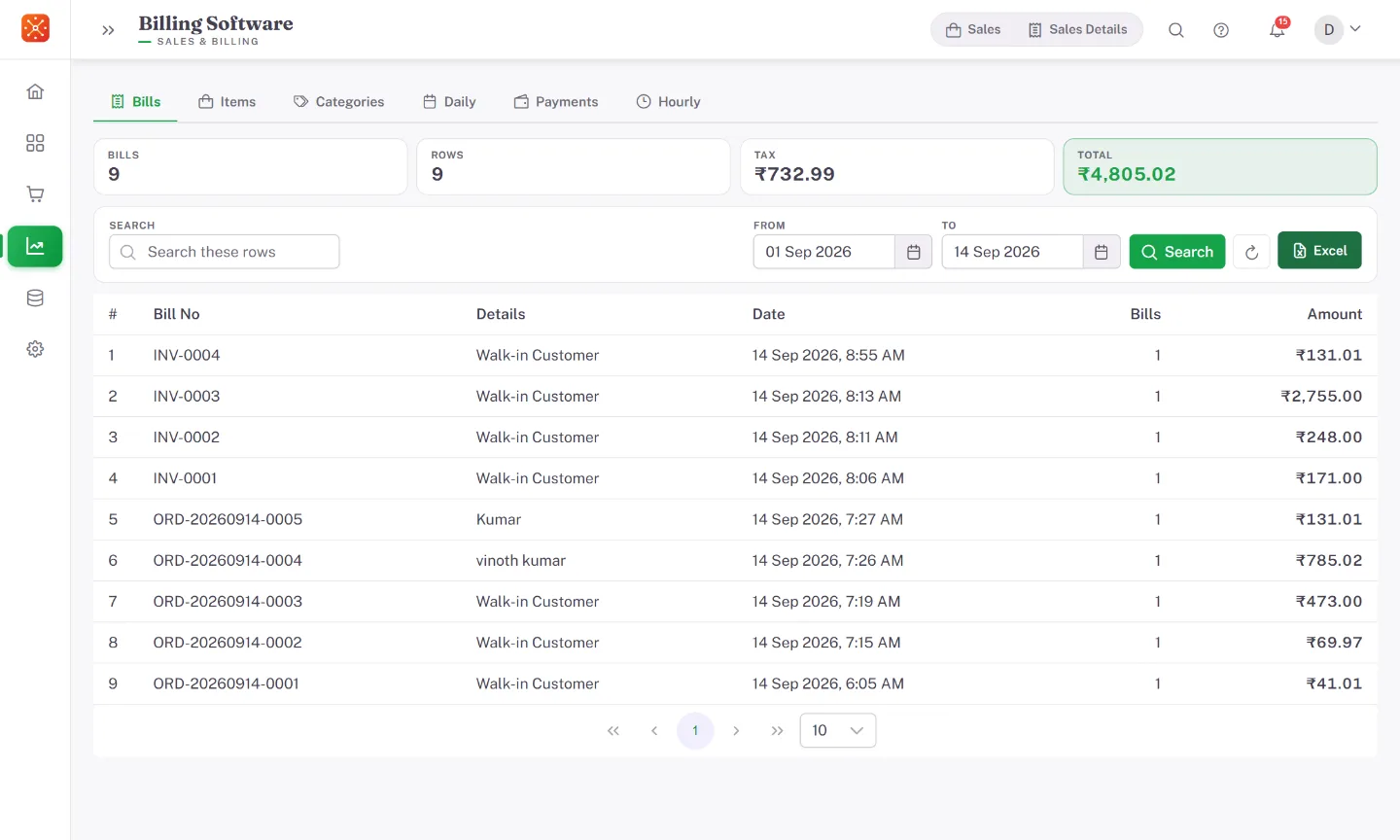Screen dimensions: 1400x840
Task: Click bill number INV-0004
Action: (187, 356)
